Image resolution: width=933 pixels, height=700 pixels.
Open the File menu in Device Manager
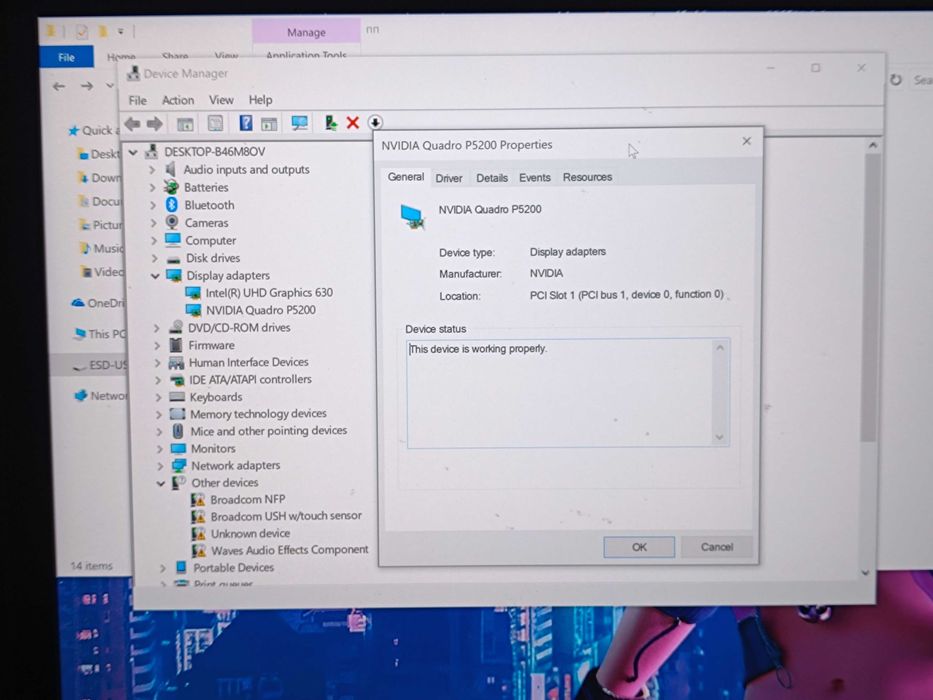coord(137,100)
